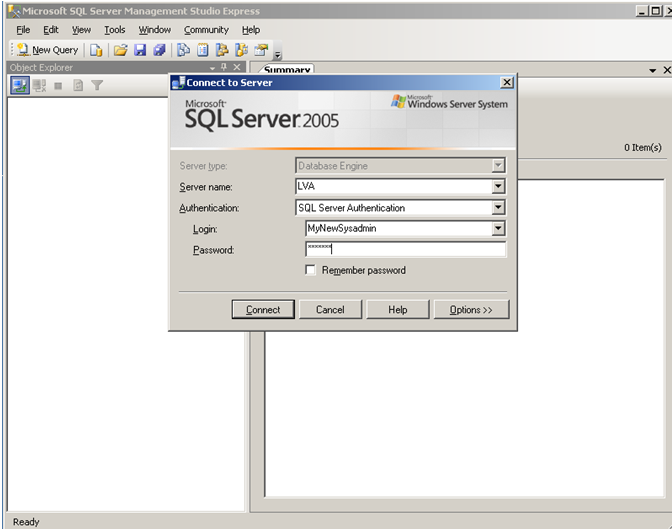672x529 pixels.
Task: Switch to the Summary tab
Action: (x=287, y=69)
